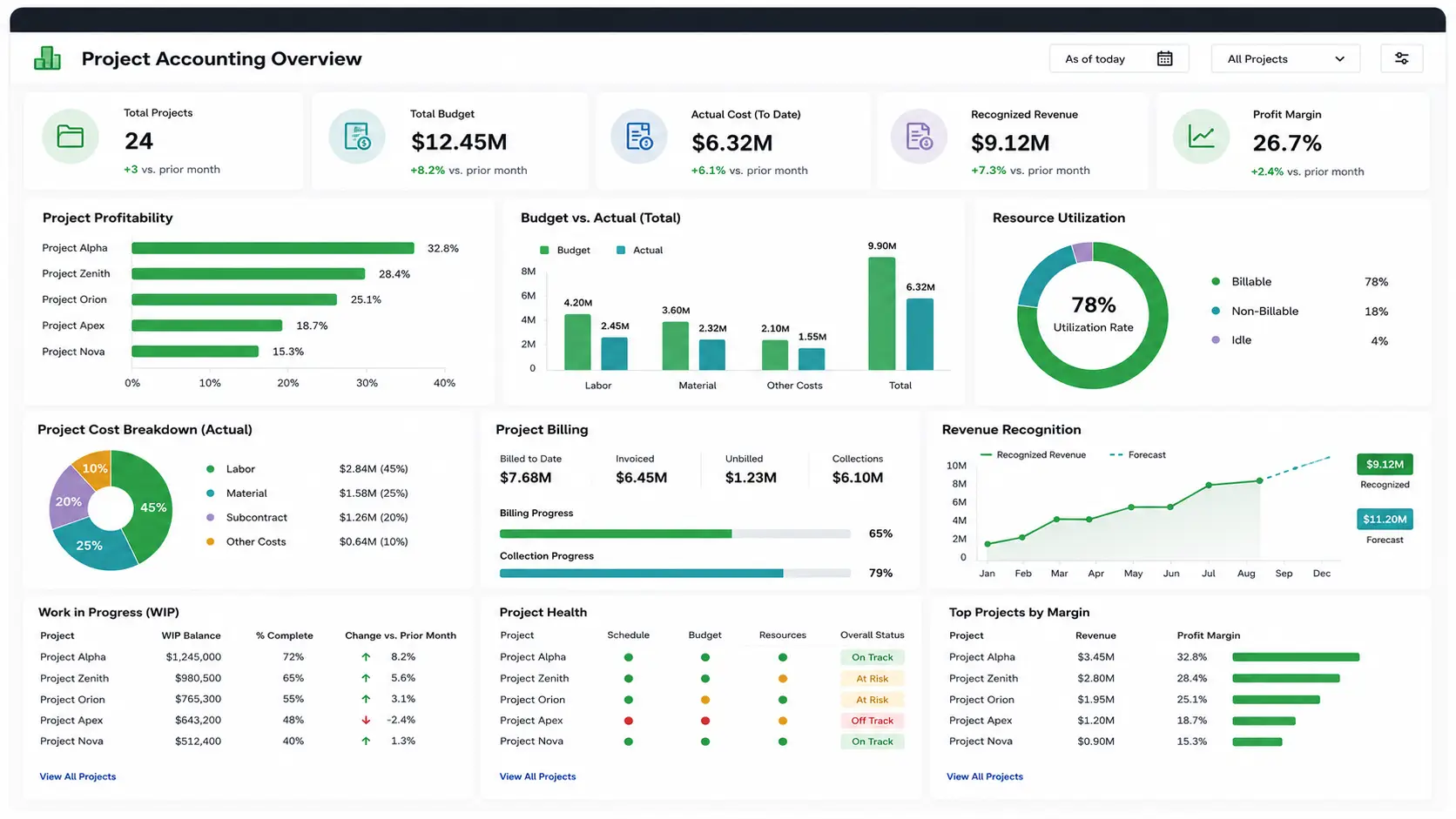Click the $6.10M Collections value
Viewport: 1456px width, 819px height.
(x=858, y=478)
